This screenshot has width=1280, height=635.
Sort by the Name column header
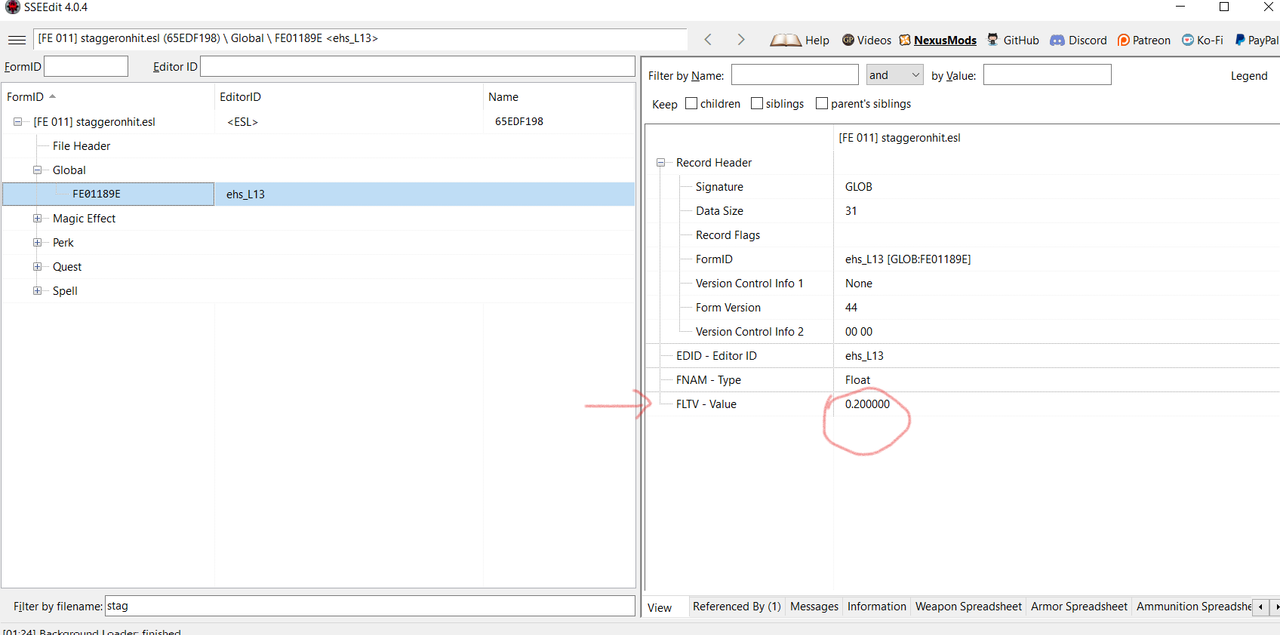tap(559, 97)
